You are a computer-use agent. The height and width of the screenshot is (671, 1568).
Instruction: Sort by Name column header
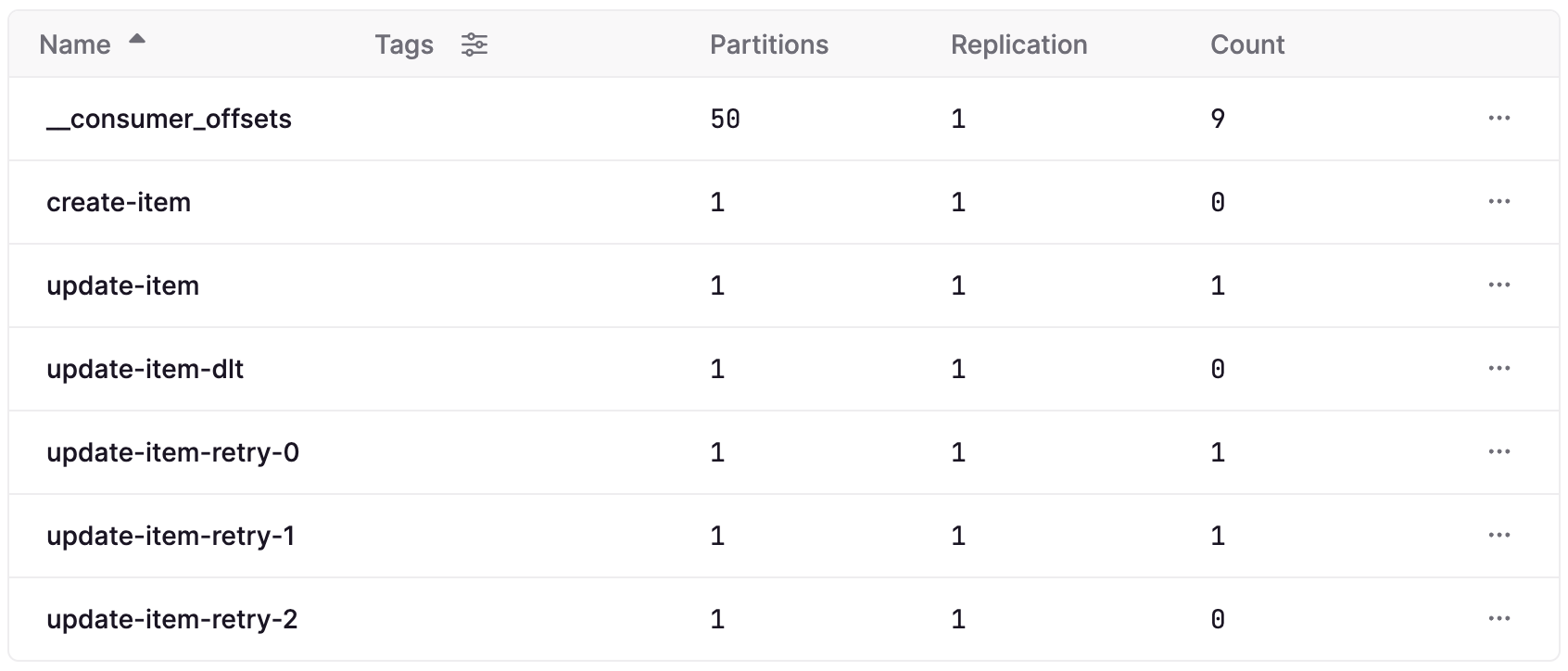click(75, 44)
